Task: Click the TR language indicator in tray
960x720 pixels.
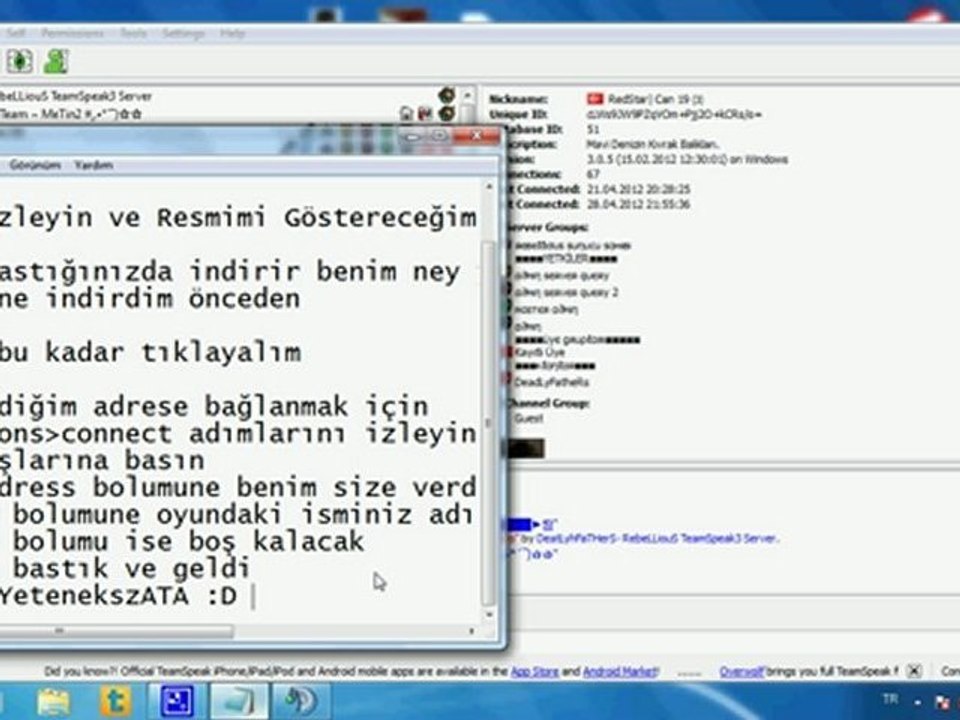Action: click(891, 699)
